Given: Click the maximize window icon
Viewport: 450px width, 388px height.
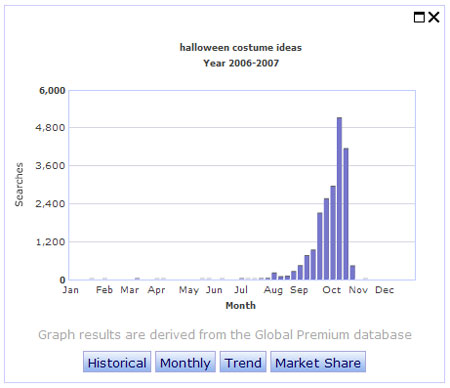Looking at the screenshot, I should click(419, 17).
